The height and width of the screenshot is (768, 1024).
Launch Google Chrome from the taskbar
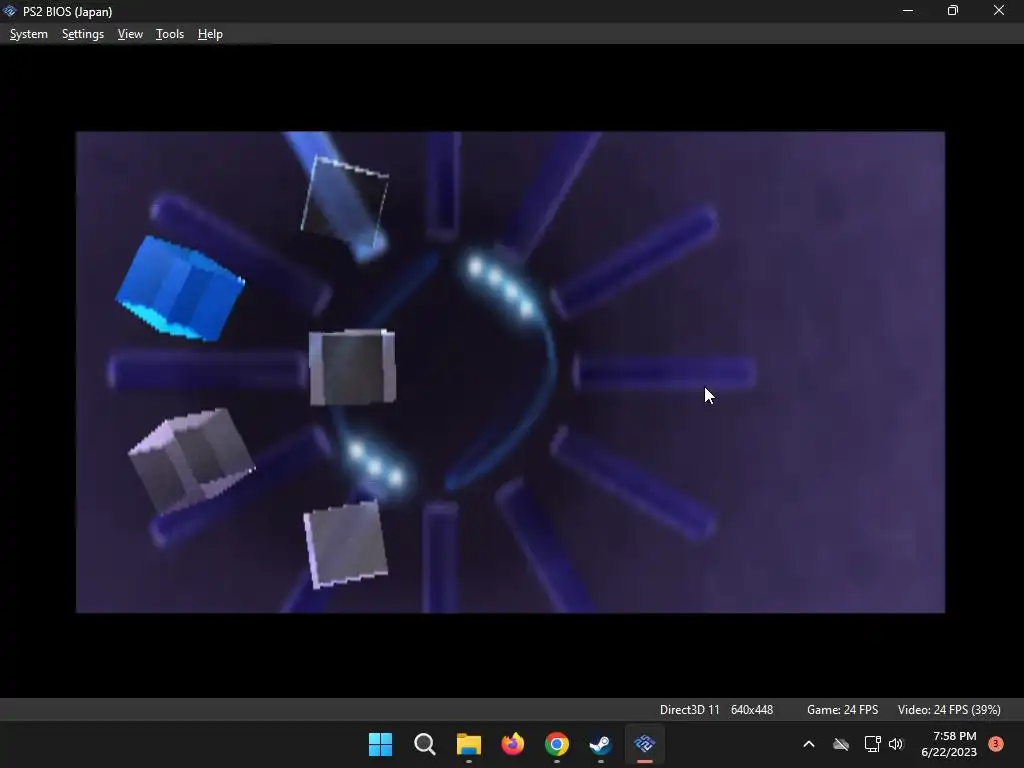(x=556, y=744)
